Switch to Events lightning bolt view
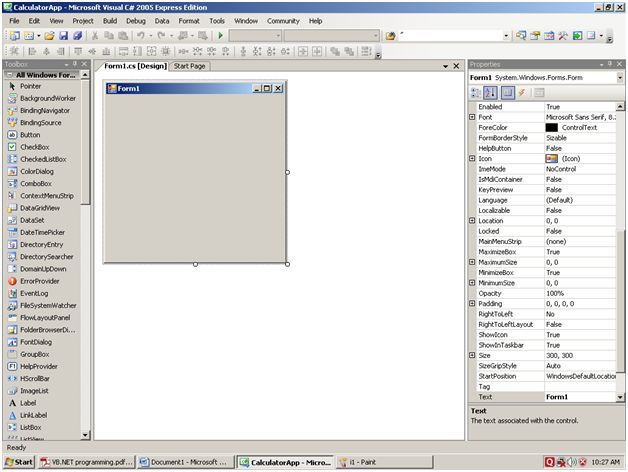Image resolution: width=628 pixels, height=472 pixels. click(522, 93)
